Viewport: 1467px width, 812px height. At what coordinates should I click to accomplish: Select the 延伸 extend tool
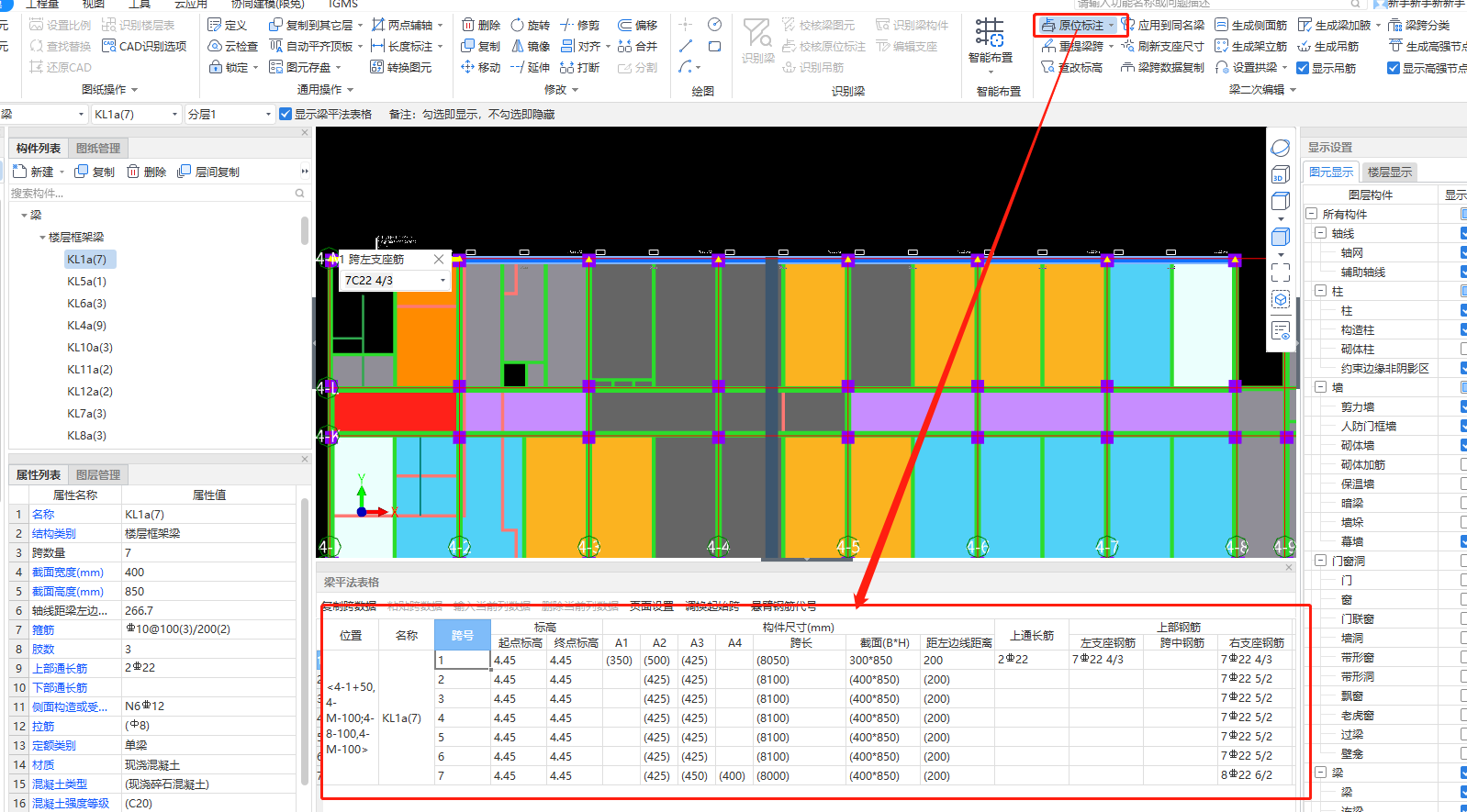[x=530, y=67]
